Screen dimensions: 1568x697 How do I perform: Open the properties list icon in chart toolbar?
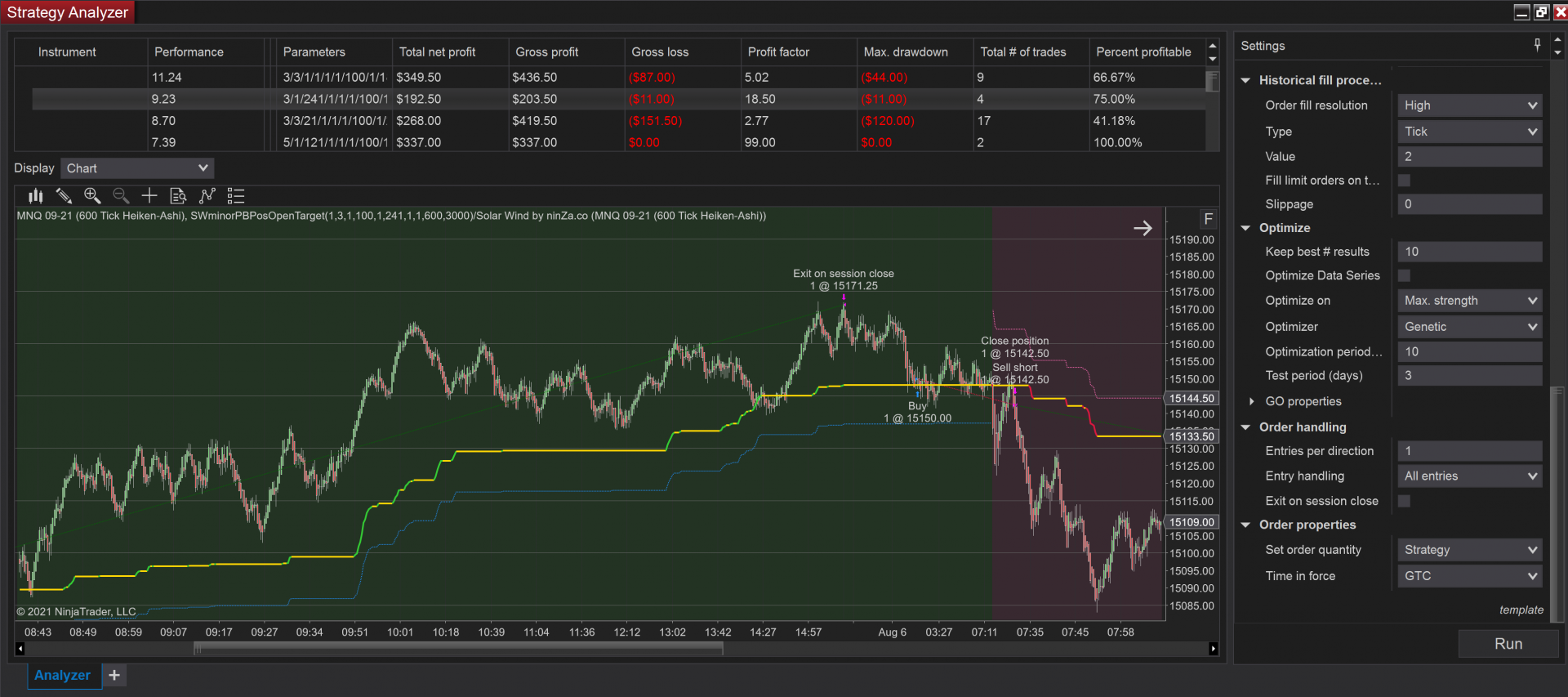tap(236, 196)
